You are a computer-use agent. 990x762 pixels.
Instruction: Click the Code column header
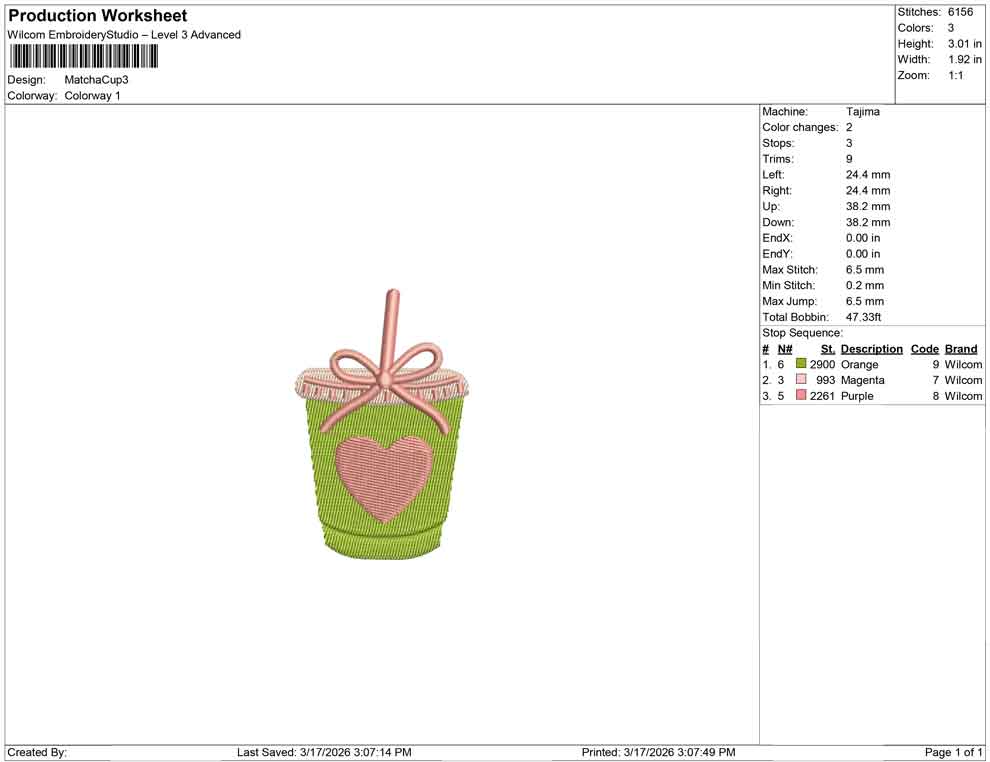point(924,349)
